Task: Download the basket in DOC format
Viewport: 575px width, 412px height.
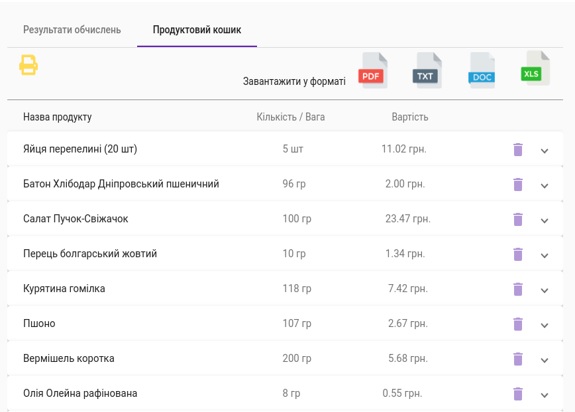Action: [x=481, y=70]
